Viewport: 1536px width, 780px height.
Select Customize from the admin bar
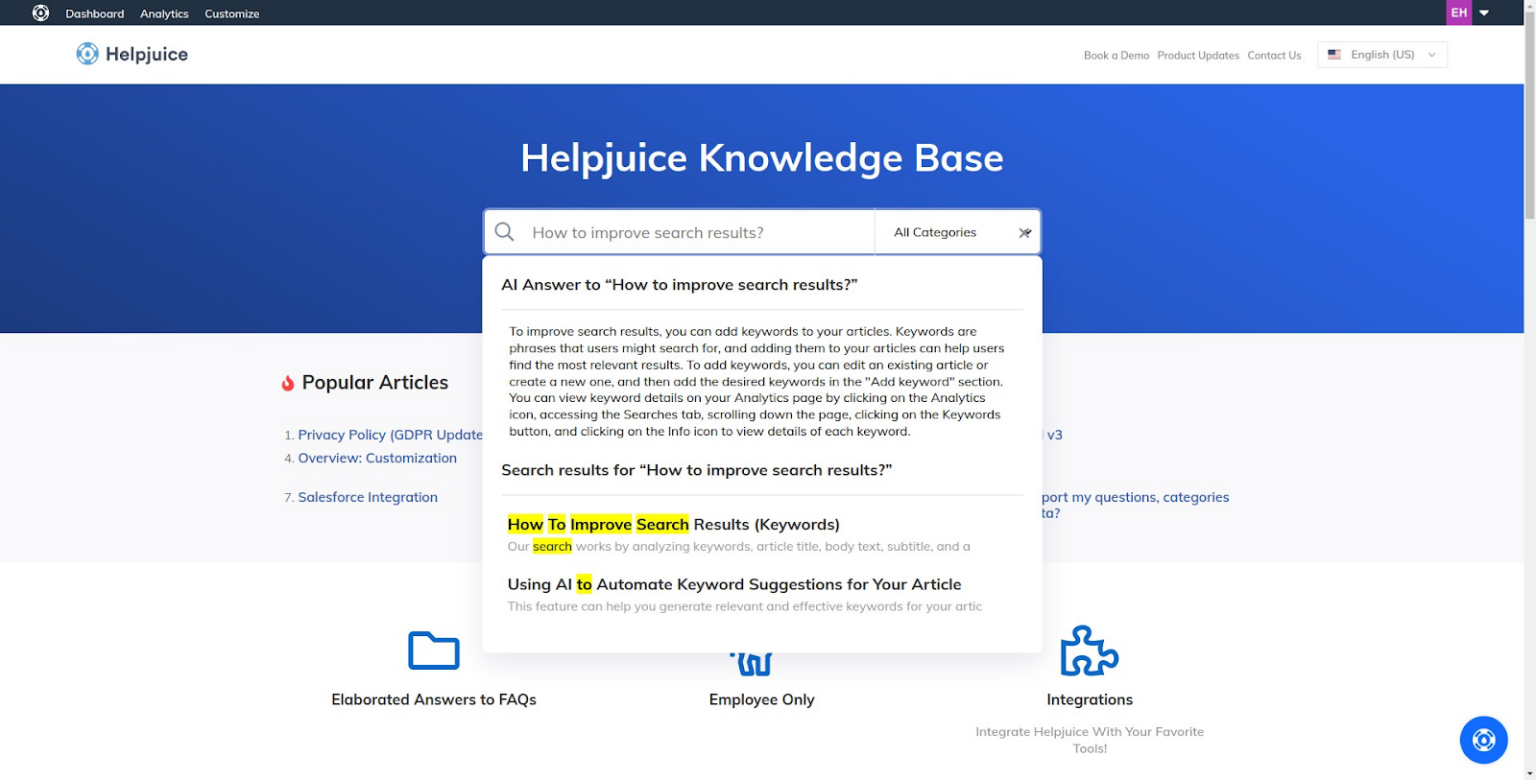231,13
